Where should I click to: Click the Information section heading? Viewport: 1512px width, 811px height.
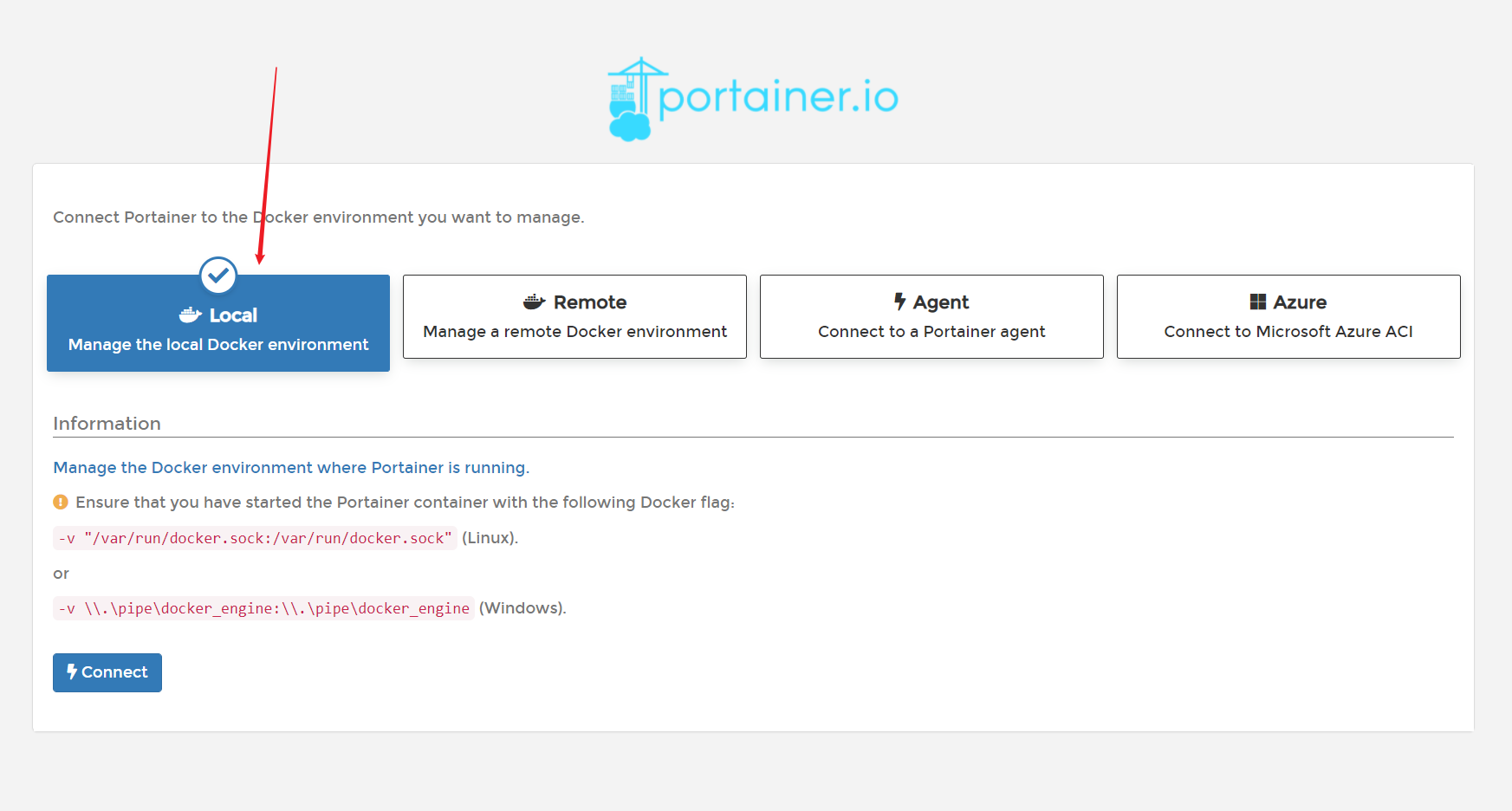point(107,424)
